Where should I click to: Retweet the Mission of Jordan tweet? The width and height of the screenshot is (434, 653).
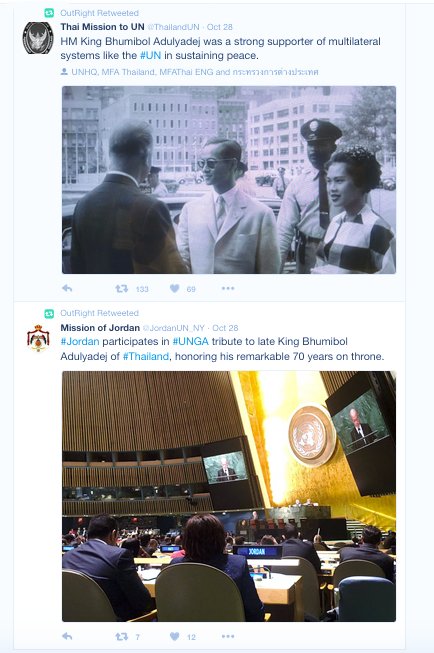pyautogui.click(x=122, y=636)
